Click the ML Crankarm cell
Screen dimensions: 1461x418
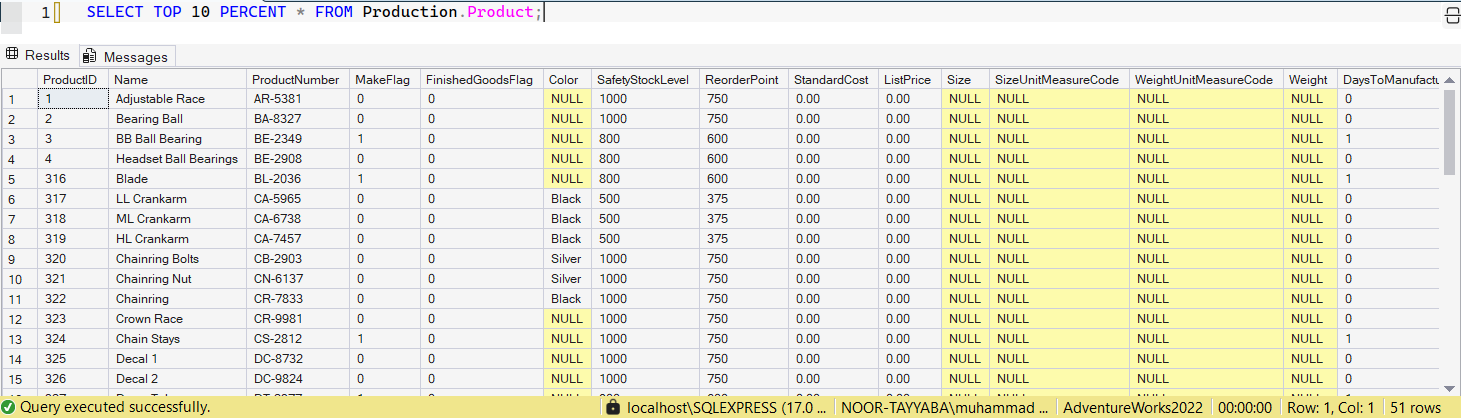177,219
